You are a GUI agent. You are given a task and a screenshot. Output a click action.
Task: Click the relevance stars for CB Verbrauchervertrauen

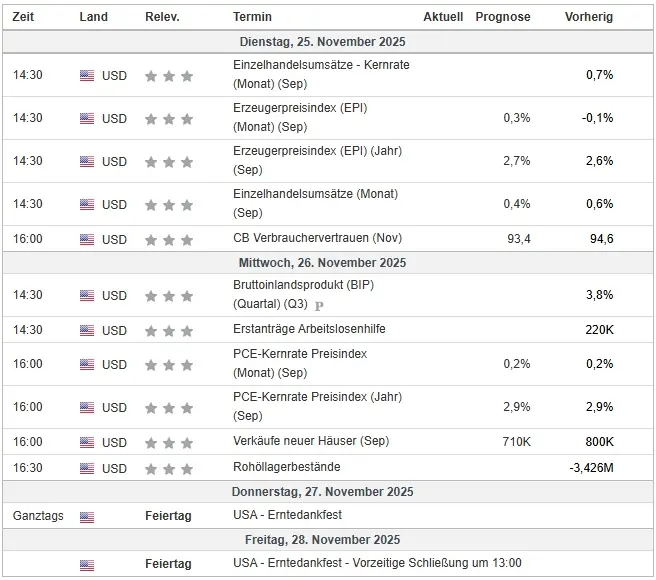[x=169, y=240]
